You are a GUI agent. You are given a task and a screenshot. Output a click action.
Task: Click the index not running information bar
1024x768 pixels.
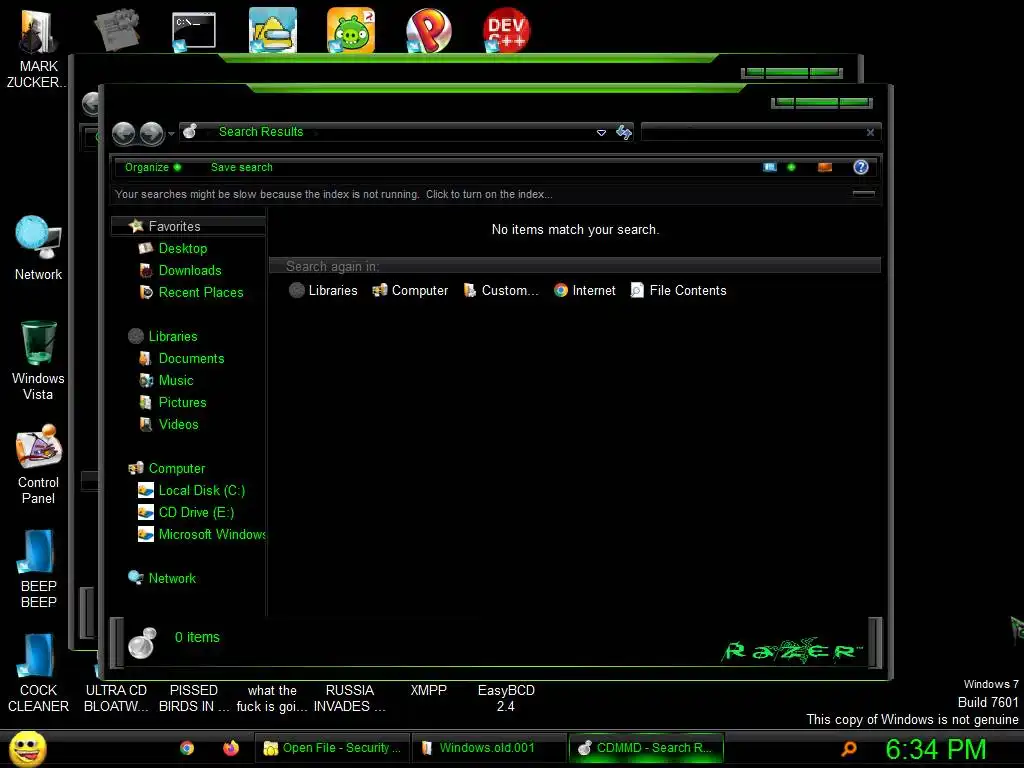tap(496, 194)
